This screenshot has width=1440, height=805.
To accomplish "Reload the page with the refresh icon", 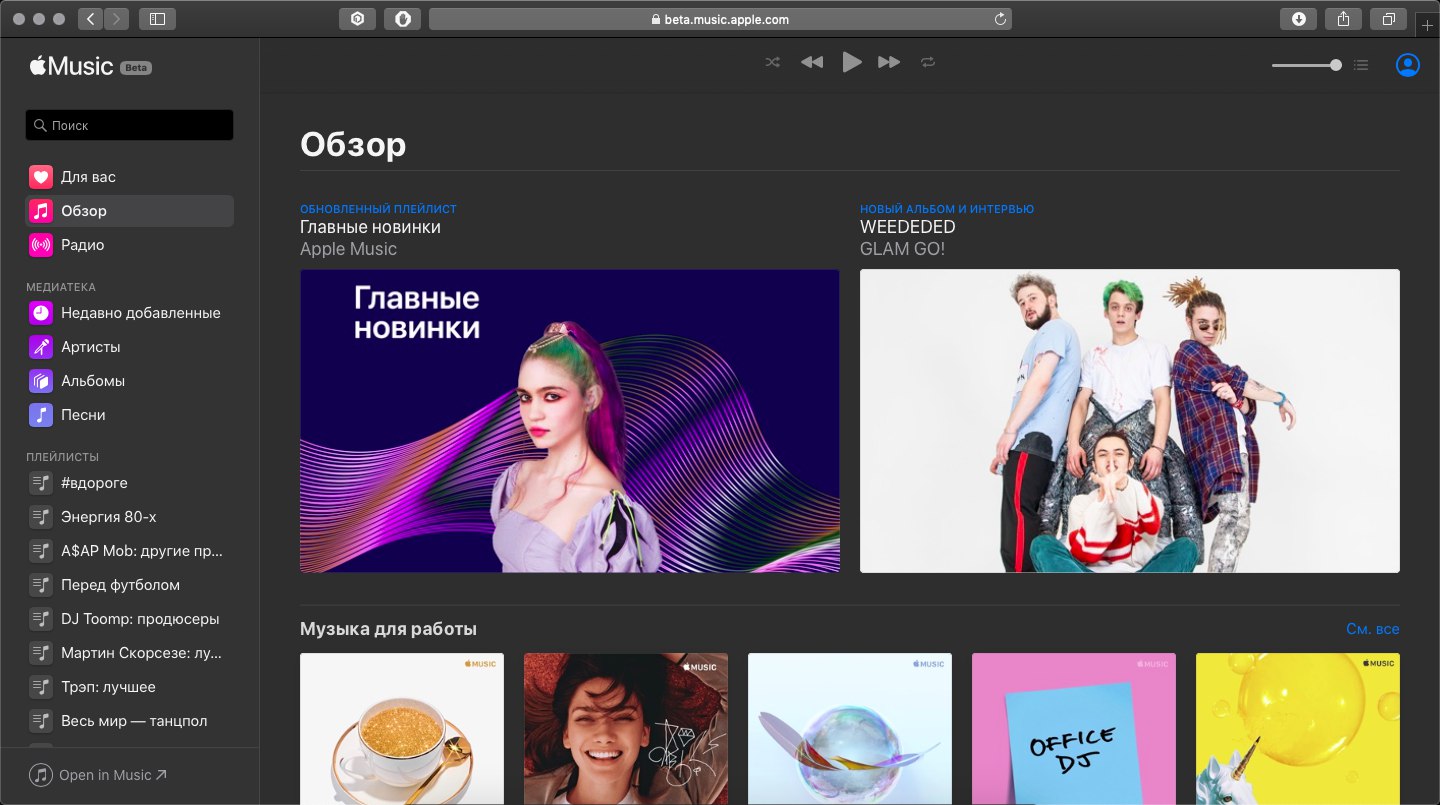I will [1000, 18].
